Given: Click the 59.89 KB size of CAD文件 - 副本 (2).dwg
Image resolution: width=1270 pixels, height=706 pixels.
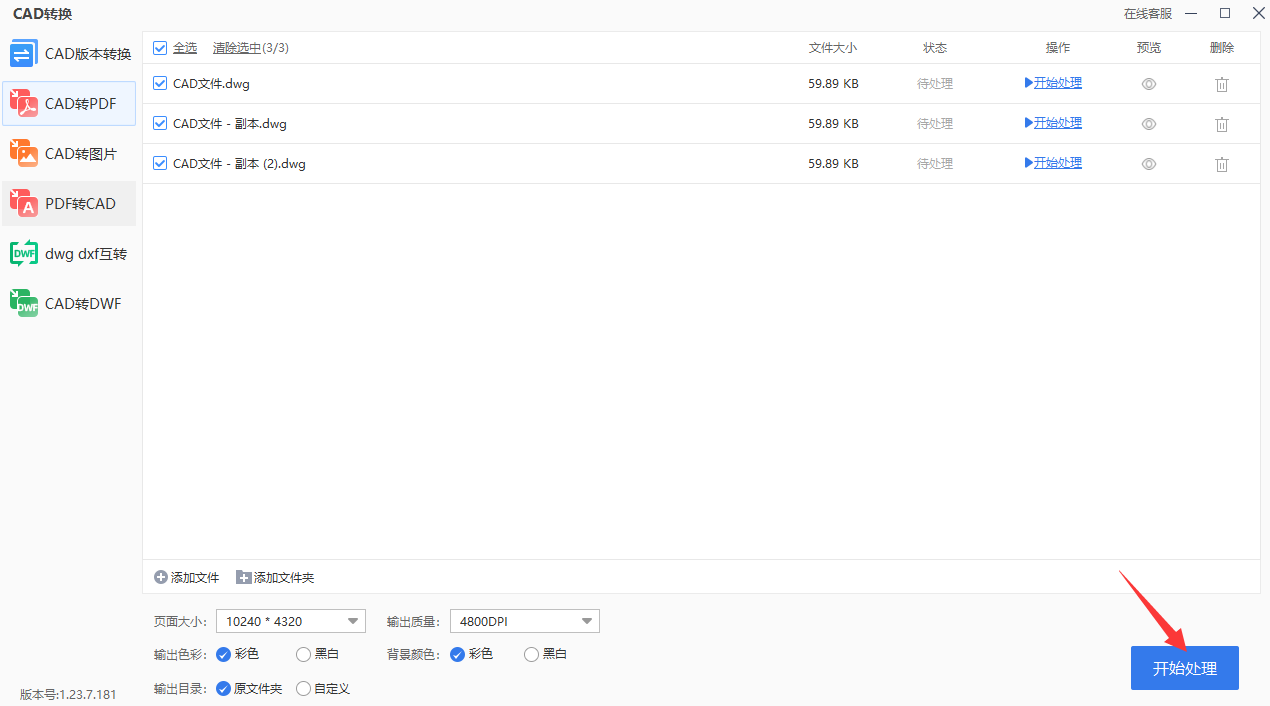Looking at the screenshot, I should pyautogui.click(x=833, y=163).
